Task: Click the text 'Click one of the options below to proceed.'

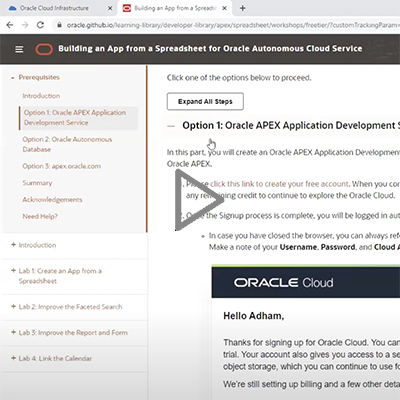Action: pyautogui.click(x=239, y=78)
